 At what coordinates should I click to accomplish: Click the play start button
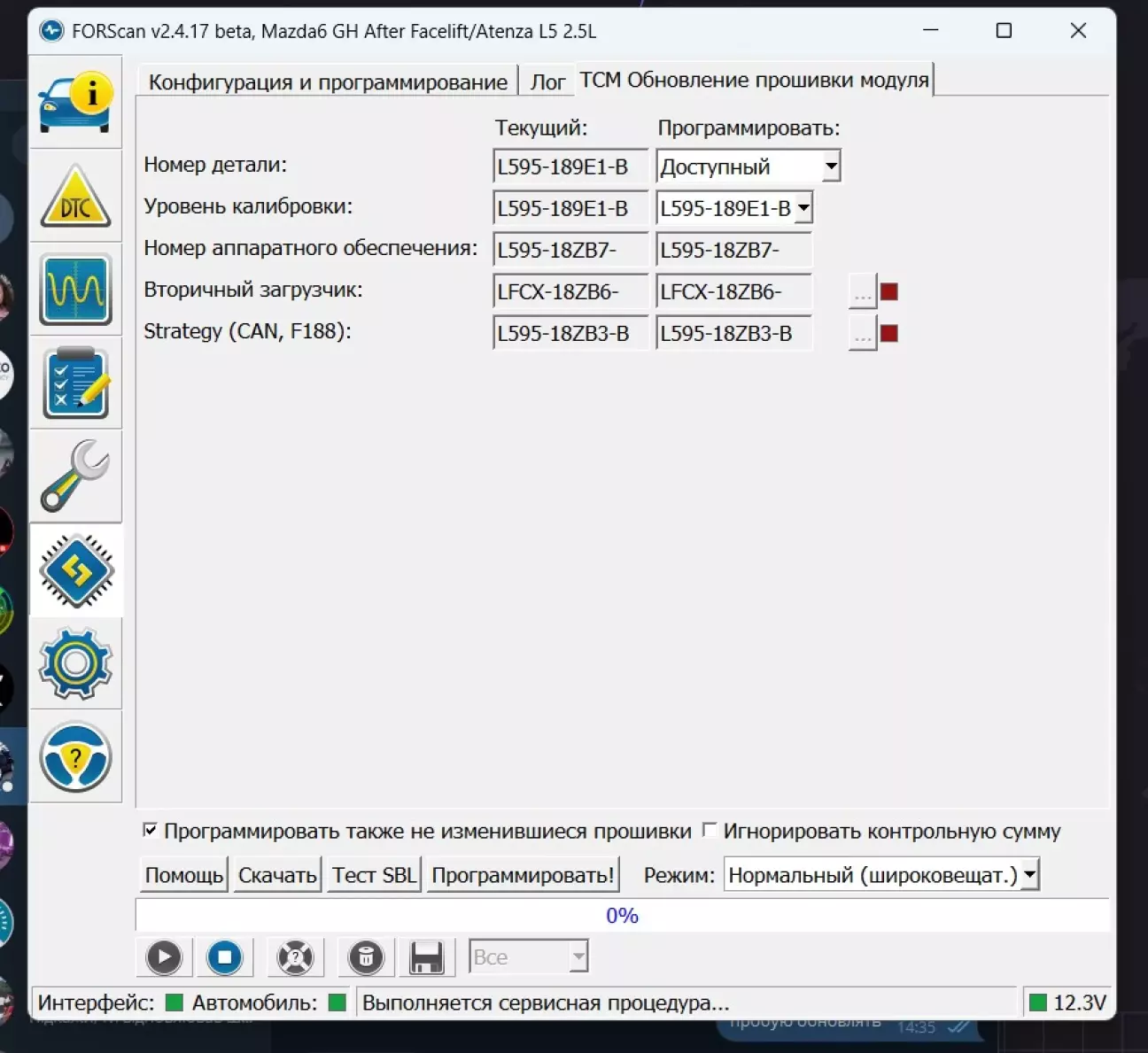point(164,957)
